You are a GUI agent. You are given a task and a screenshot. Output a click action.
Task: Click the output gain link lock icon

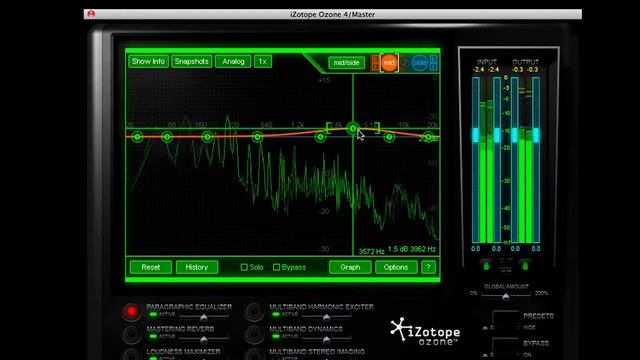tap(525, 266)
